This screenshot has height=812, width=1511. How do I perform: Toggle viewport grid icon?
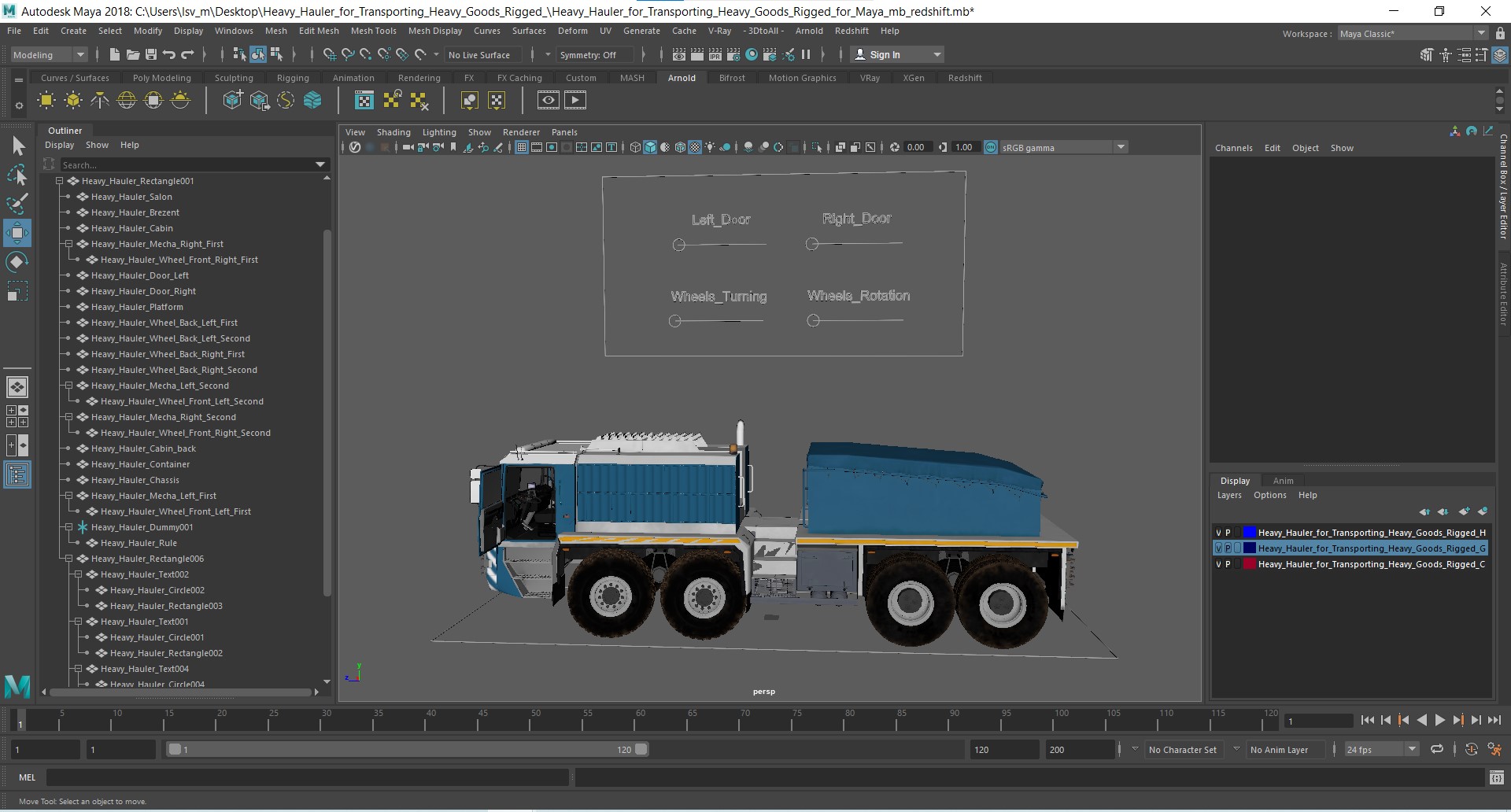click(x=521, y=147)
